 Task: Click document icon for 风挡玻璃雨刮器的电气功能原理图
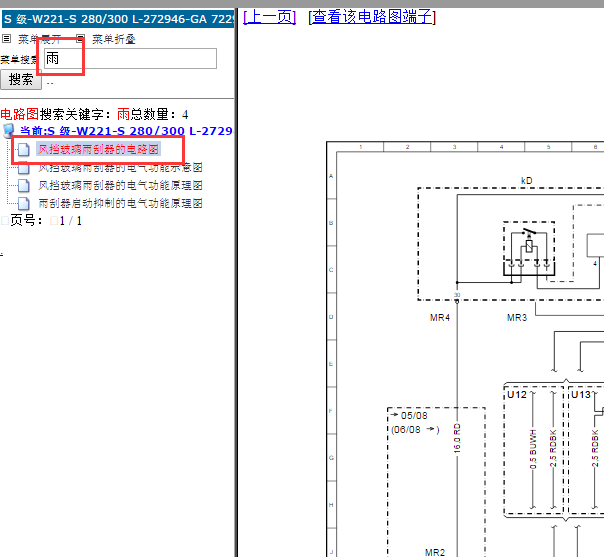pyautogui.click(x=23, y=185)
